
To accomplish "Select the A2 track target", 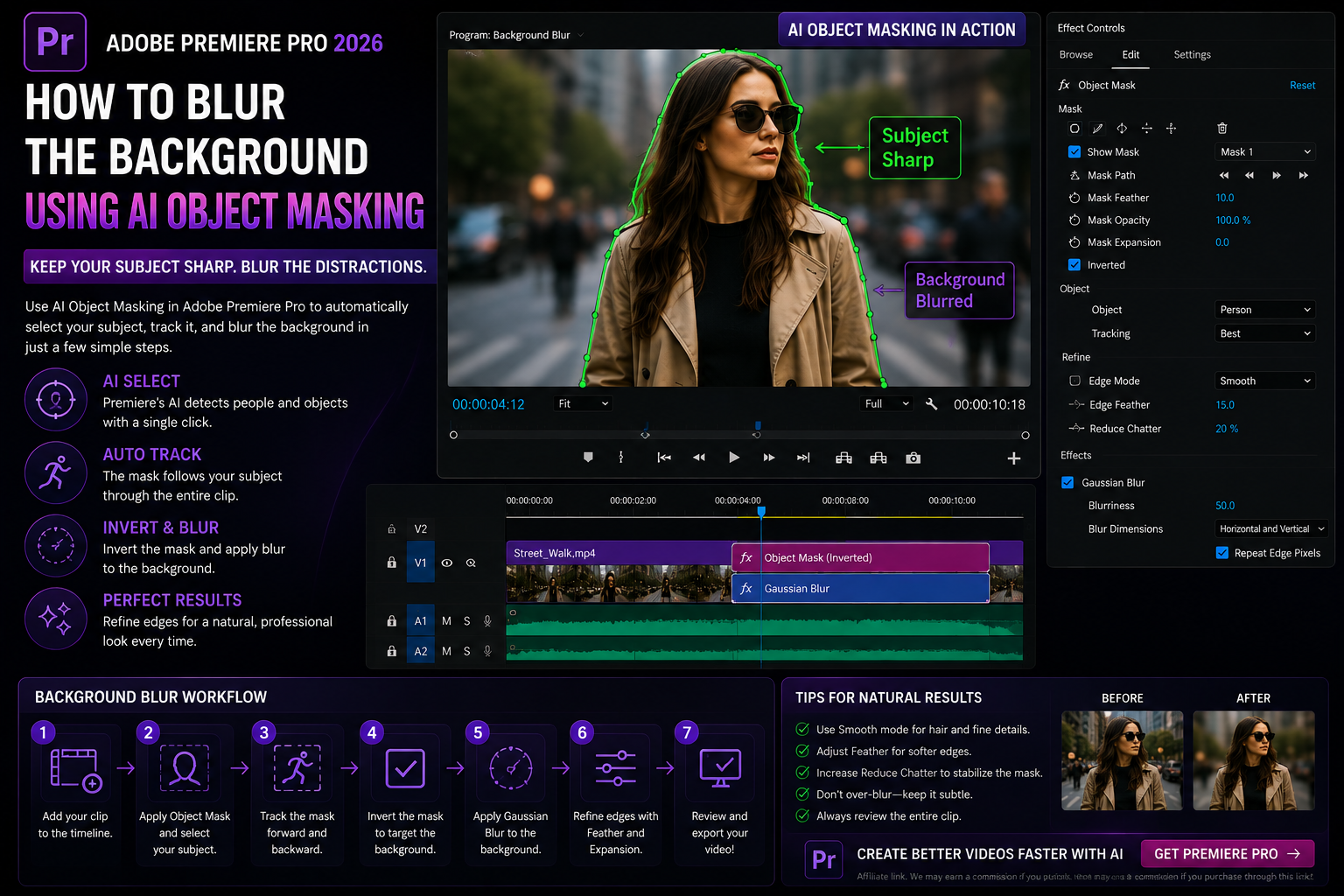I will pos(421,651).
